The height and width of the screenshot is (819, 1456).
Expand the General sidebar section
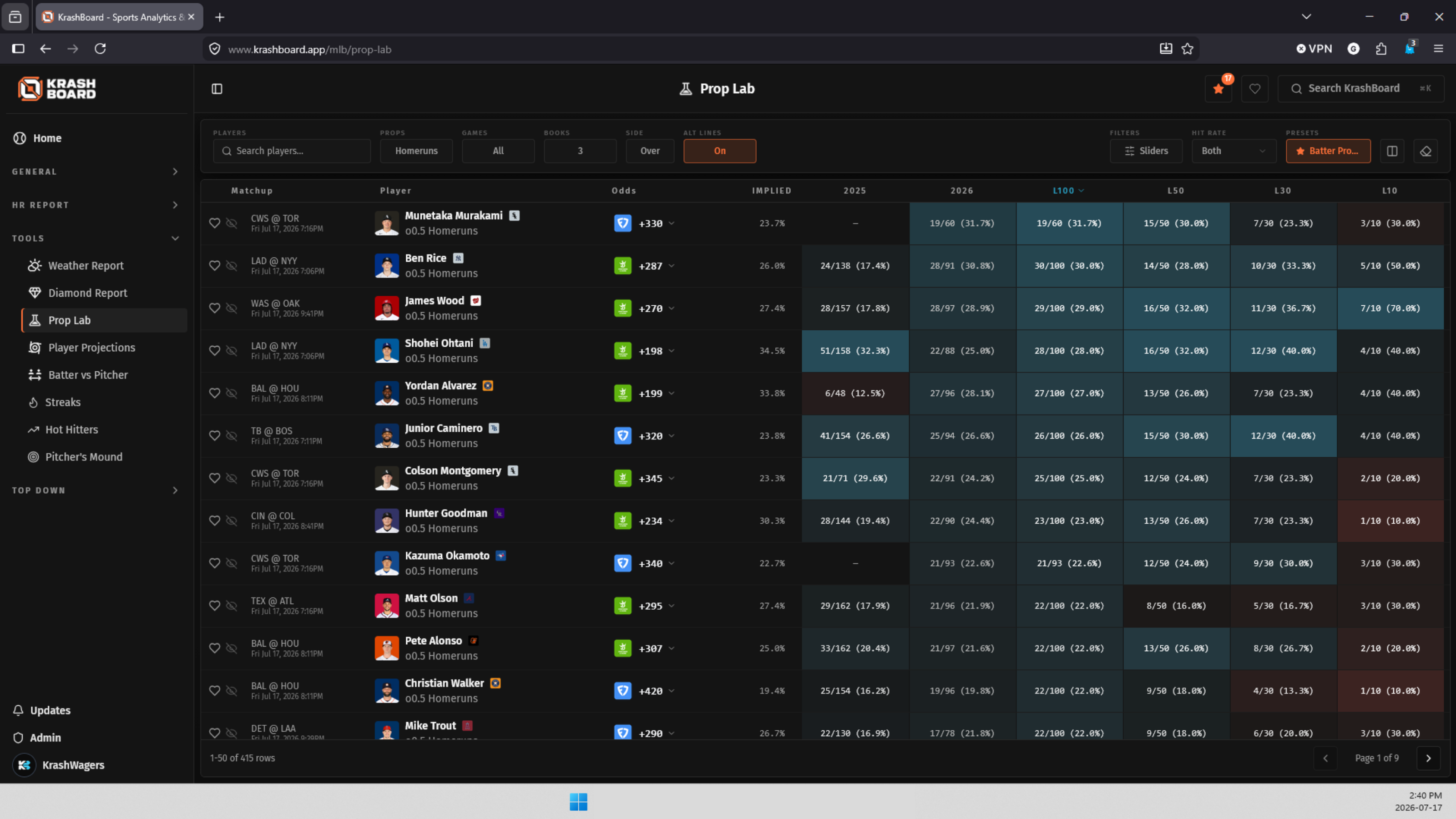coord(95,172)
